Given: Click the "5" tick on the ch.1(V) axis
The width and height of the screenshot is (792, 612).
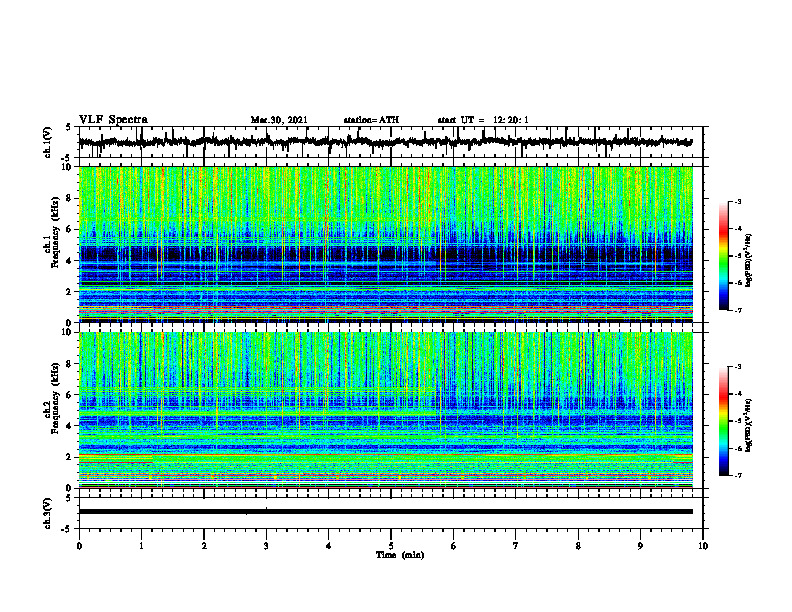Looking at the screenshot, I should tap(68, 127).
